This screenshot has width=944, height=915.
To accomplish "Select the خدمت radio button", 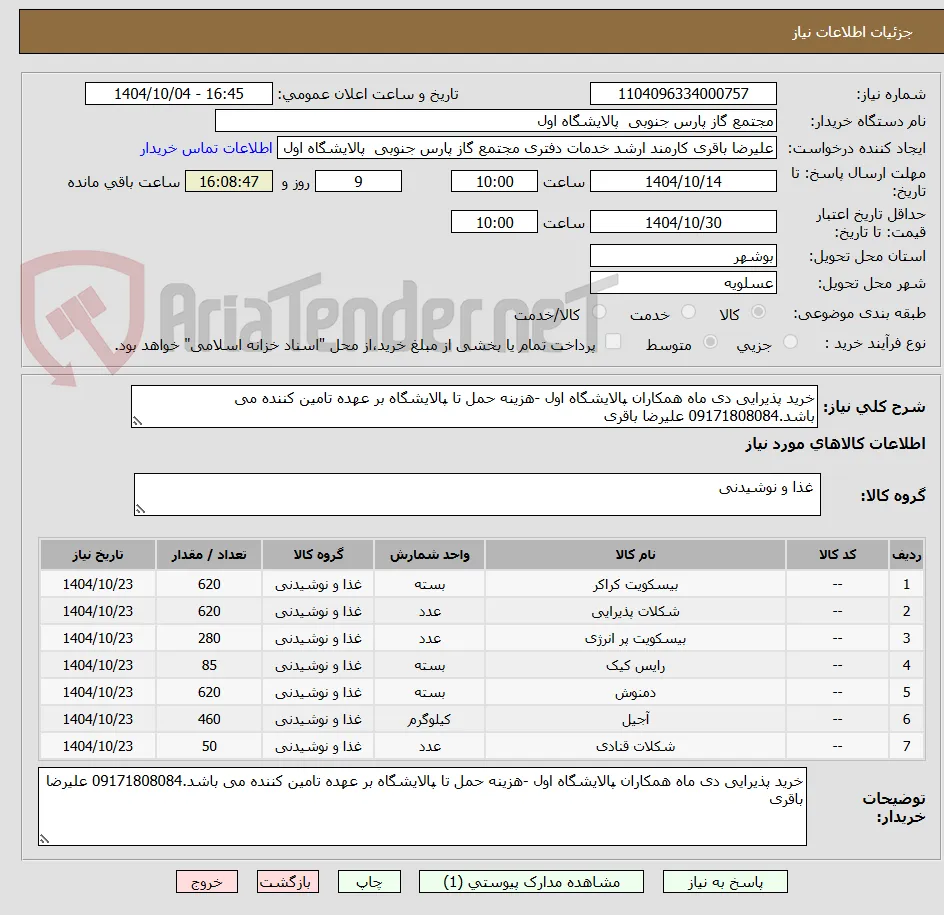I will (x=688, y=312).
